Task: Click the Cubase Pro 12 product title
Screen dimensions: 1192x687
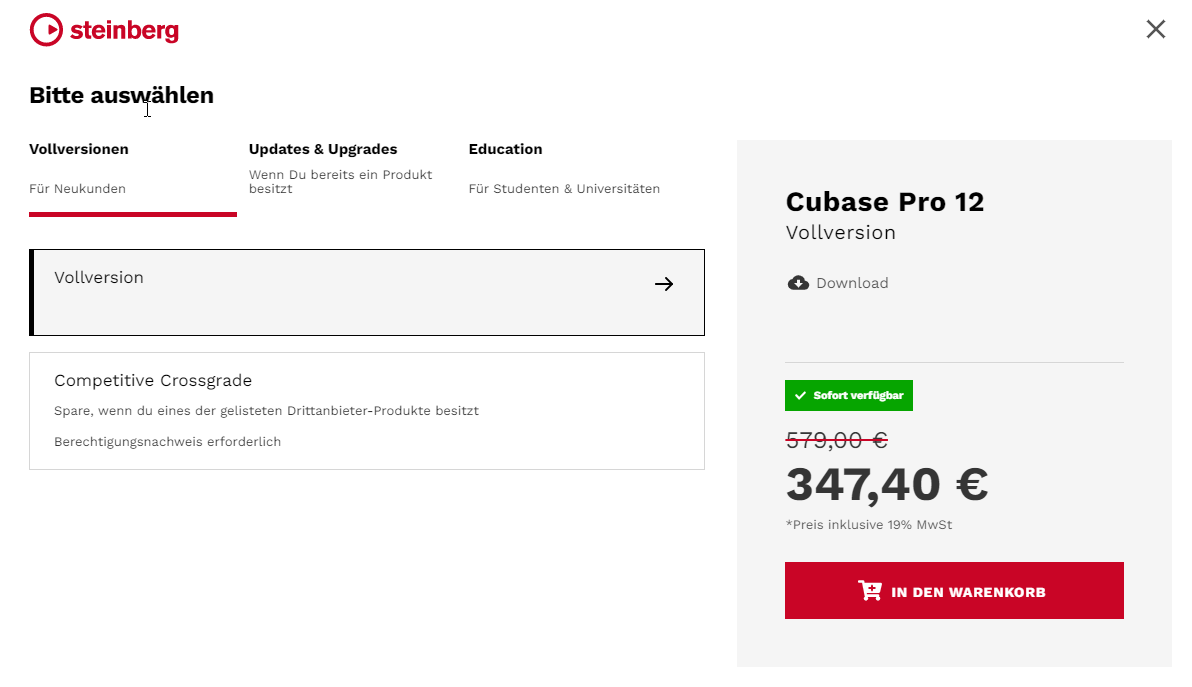Action: point(884,202)
